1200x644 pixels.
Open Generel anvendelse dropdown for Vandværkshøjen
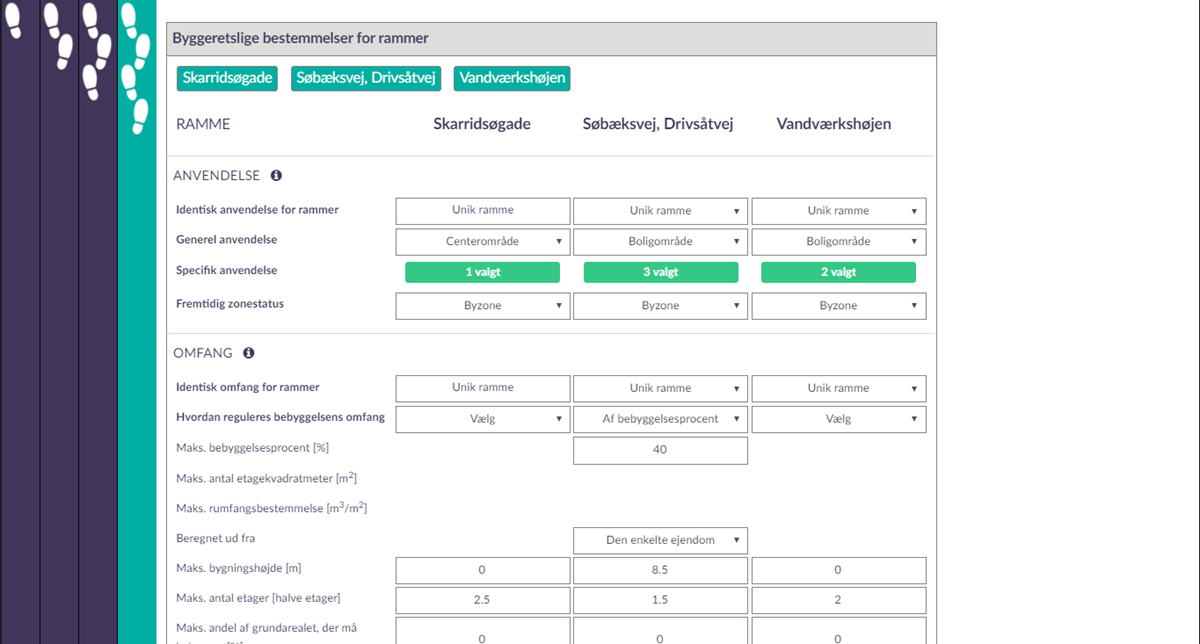click(x=838, y=242)
